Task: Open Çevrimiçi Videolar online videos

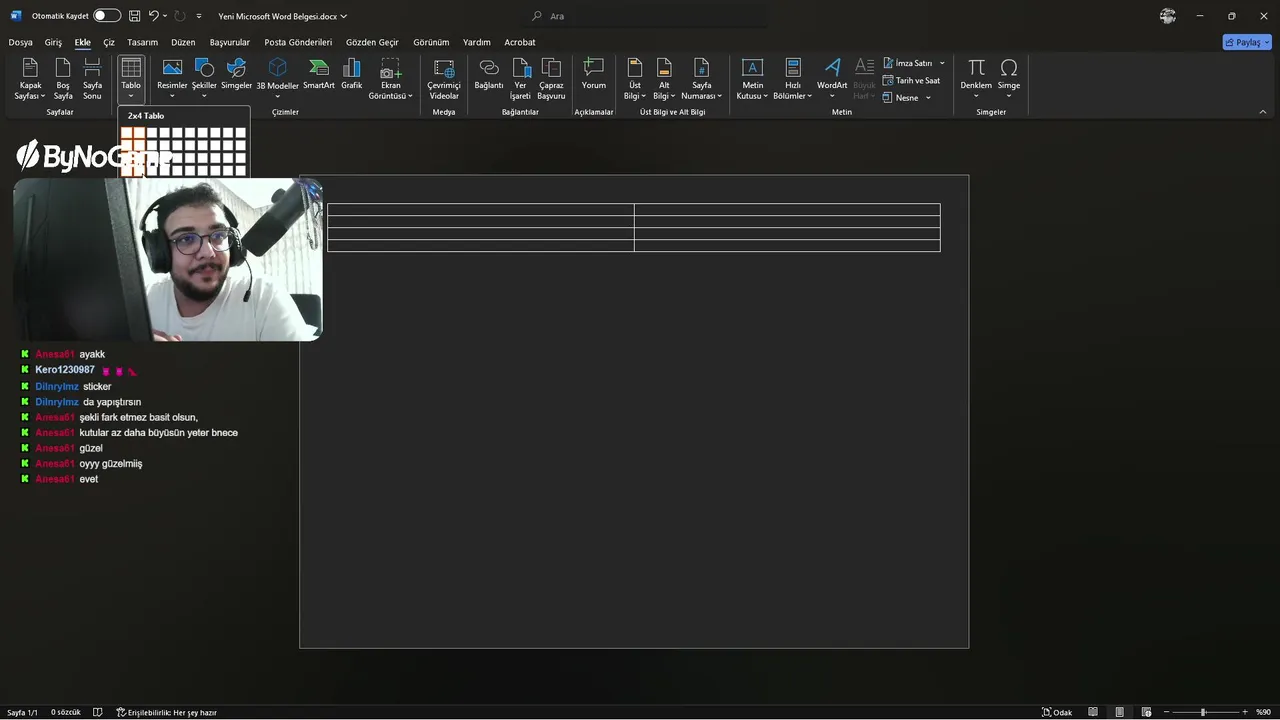Action: (444, 80)
